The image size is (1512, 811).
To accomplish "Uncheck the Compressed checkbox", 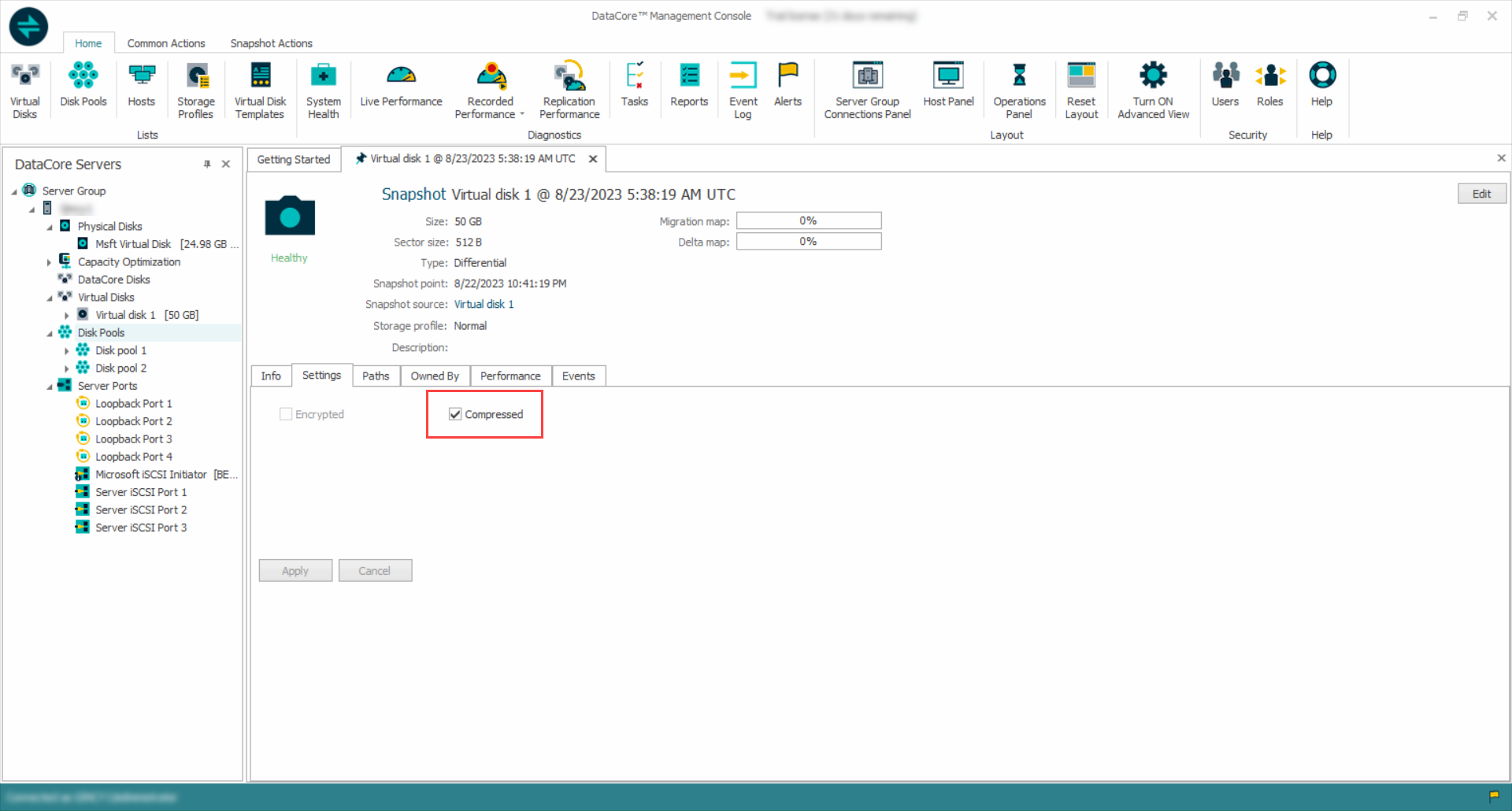I will [x=455, y=414].
